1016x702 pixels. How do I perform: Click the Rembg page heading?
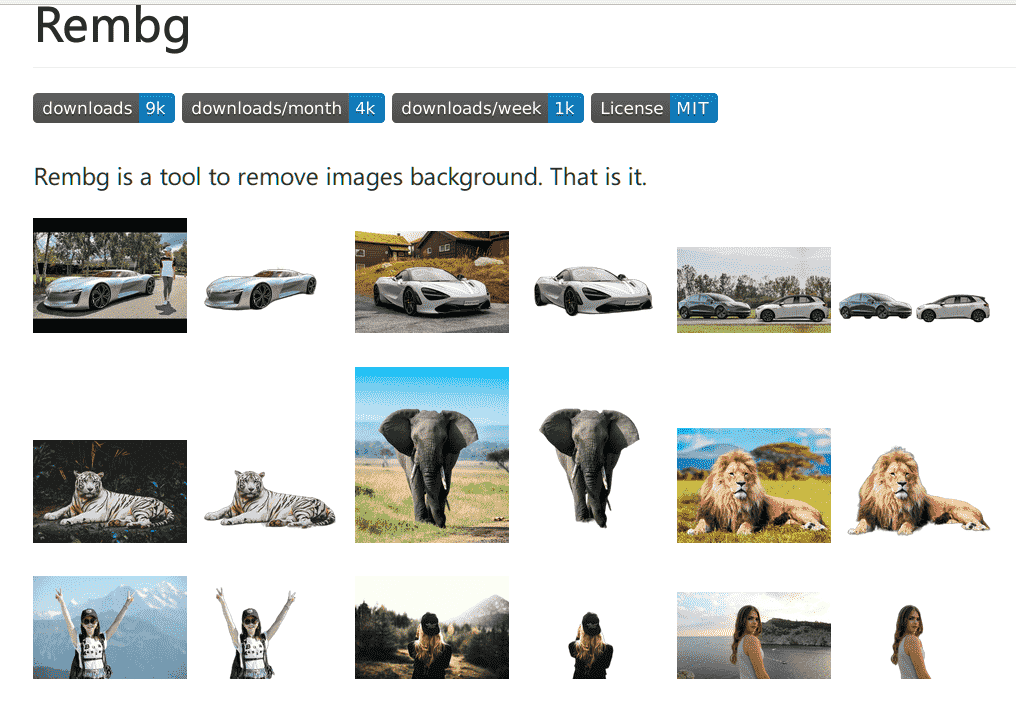tap(112, 27)
